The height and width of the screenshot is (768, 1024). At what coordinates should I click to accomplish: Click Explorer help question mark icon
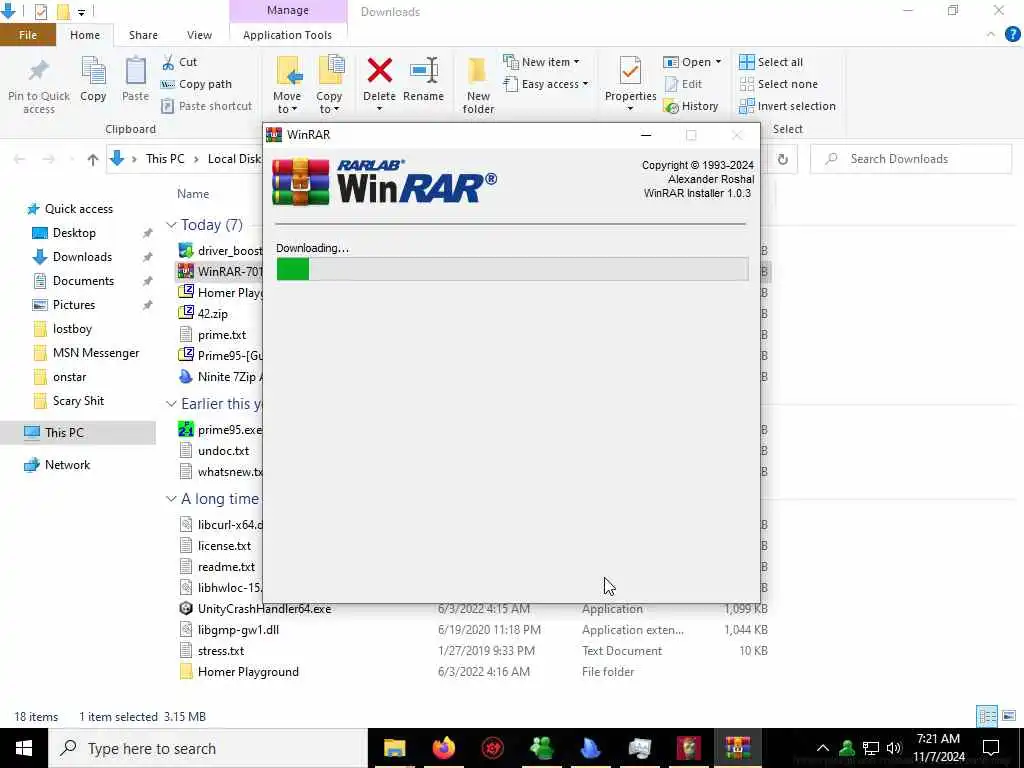1012,35
